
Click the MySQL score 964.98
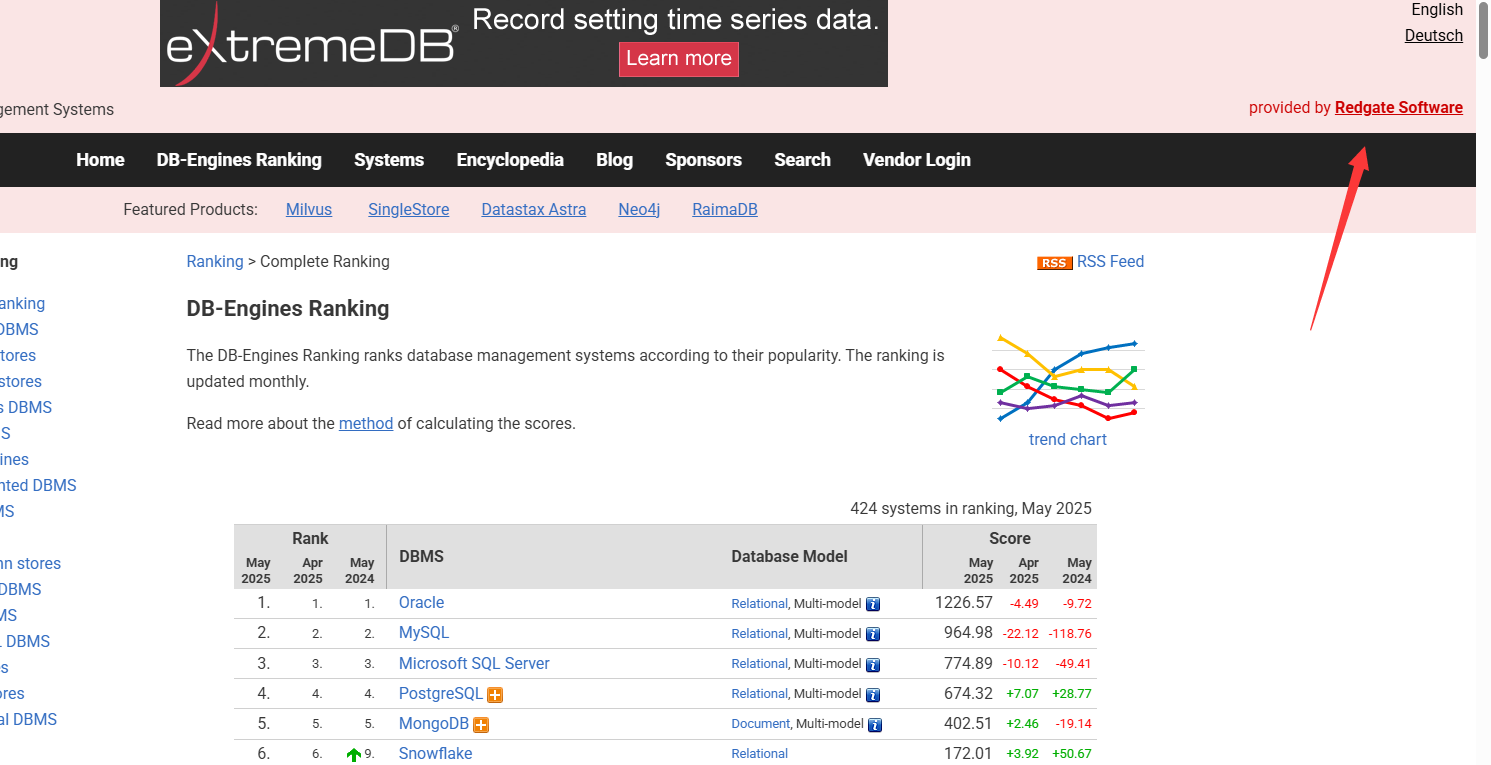[x=968, y=633]
